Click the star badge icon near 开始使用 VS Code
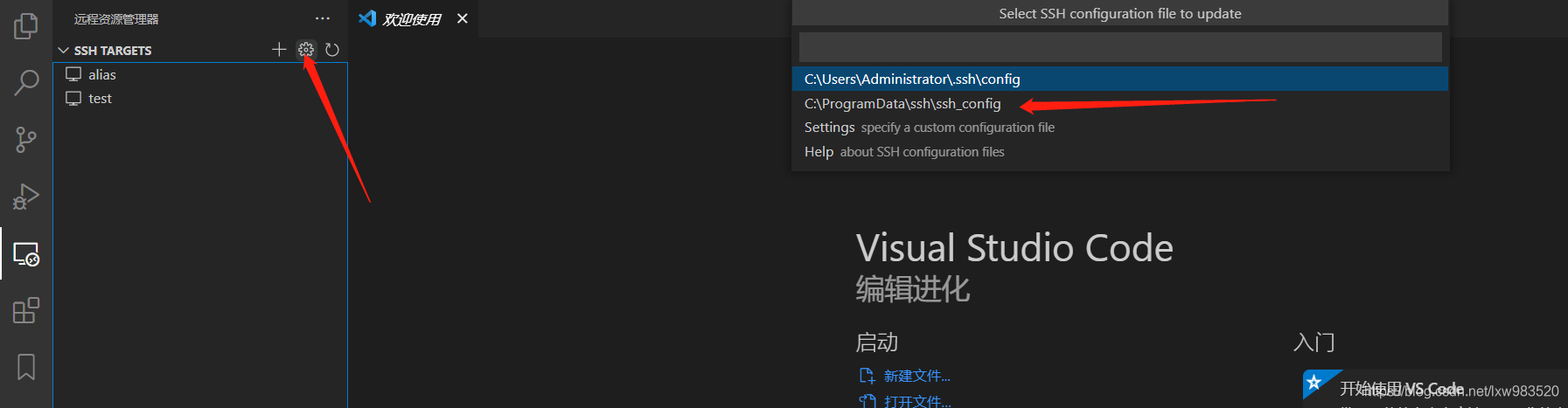The width and height of the screenshot is (1568, 408). 1314,383
